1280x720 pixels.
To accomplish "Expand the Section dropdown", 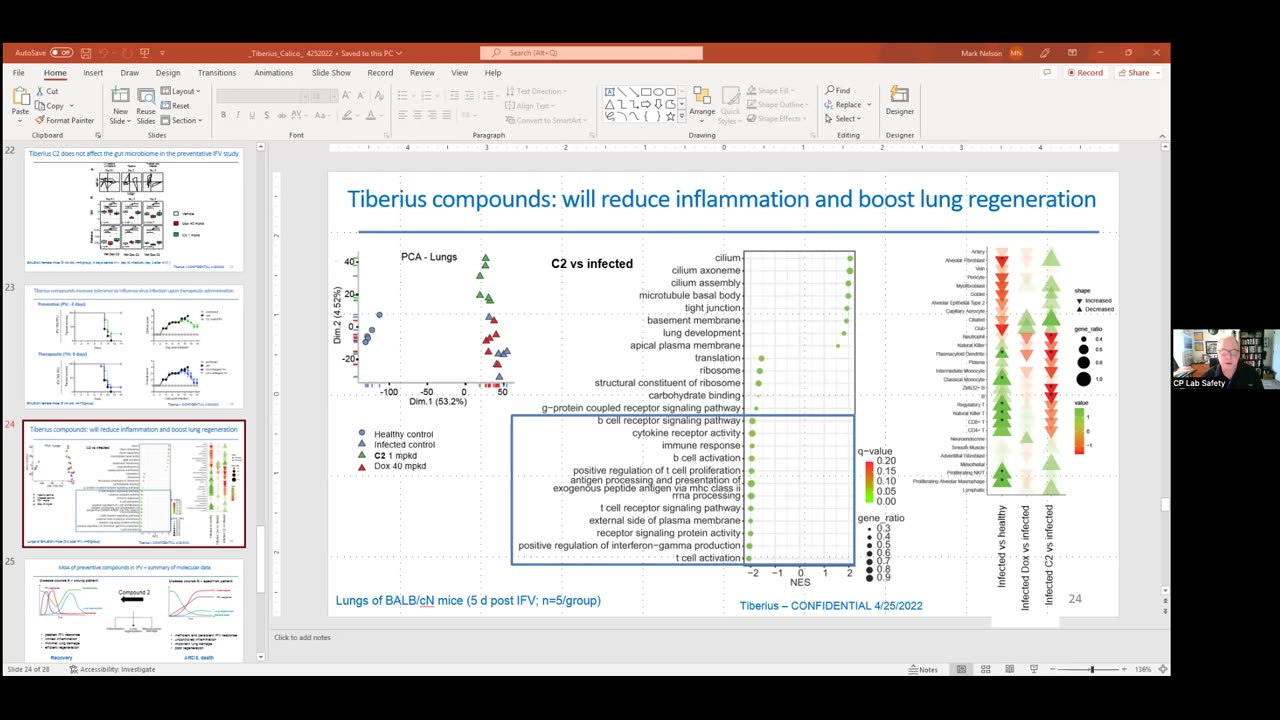I will coord(183,120).
